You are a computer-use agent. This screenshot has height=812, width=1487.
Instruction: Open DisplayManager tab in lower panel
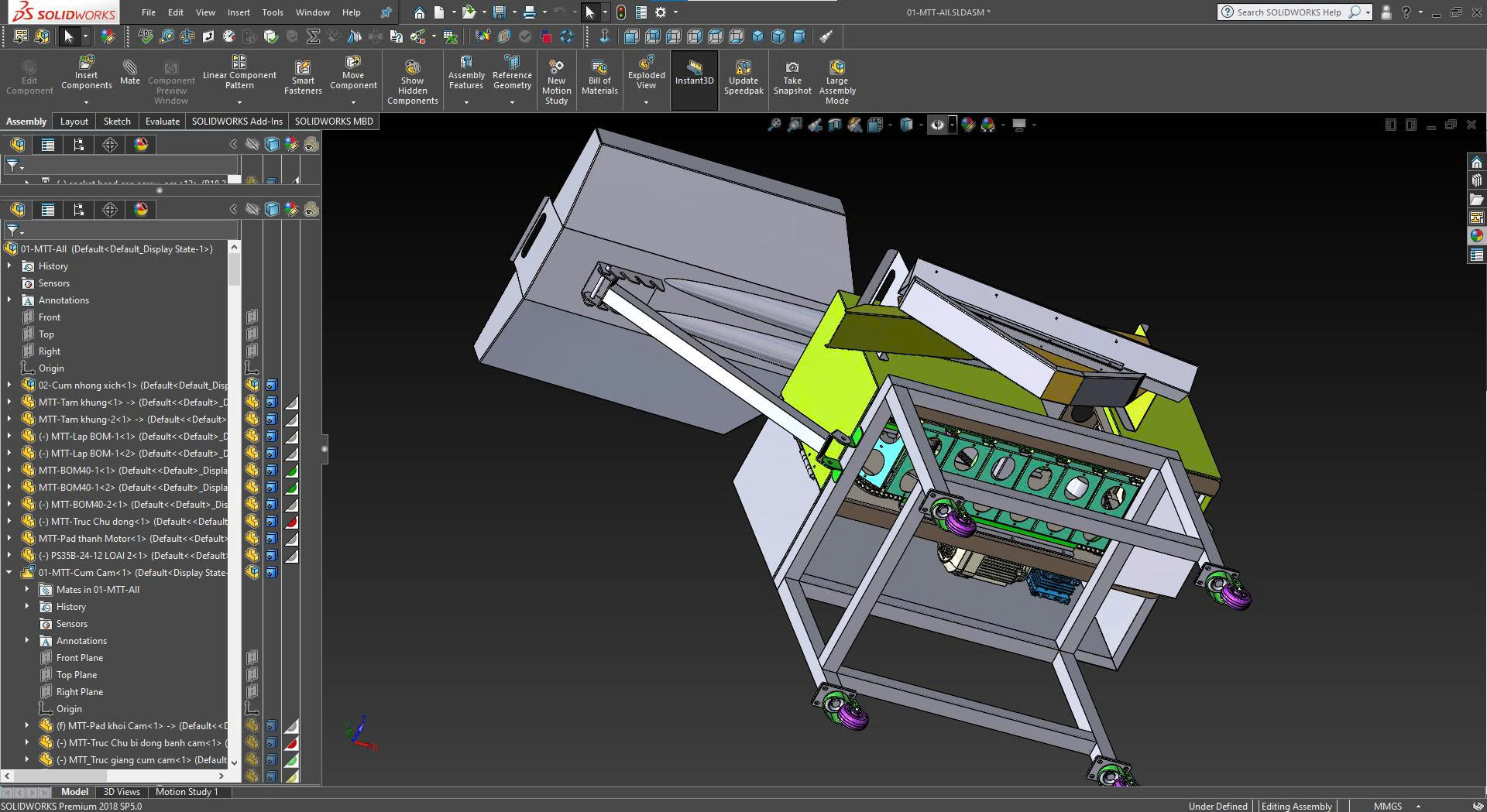pyautogui.click(x=141, y=210)
